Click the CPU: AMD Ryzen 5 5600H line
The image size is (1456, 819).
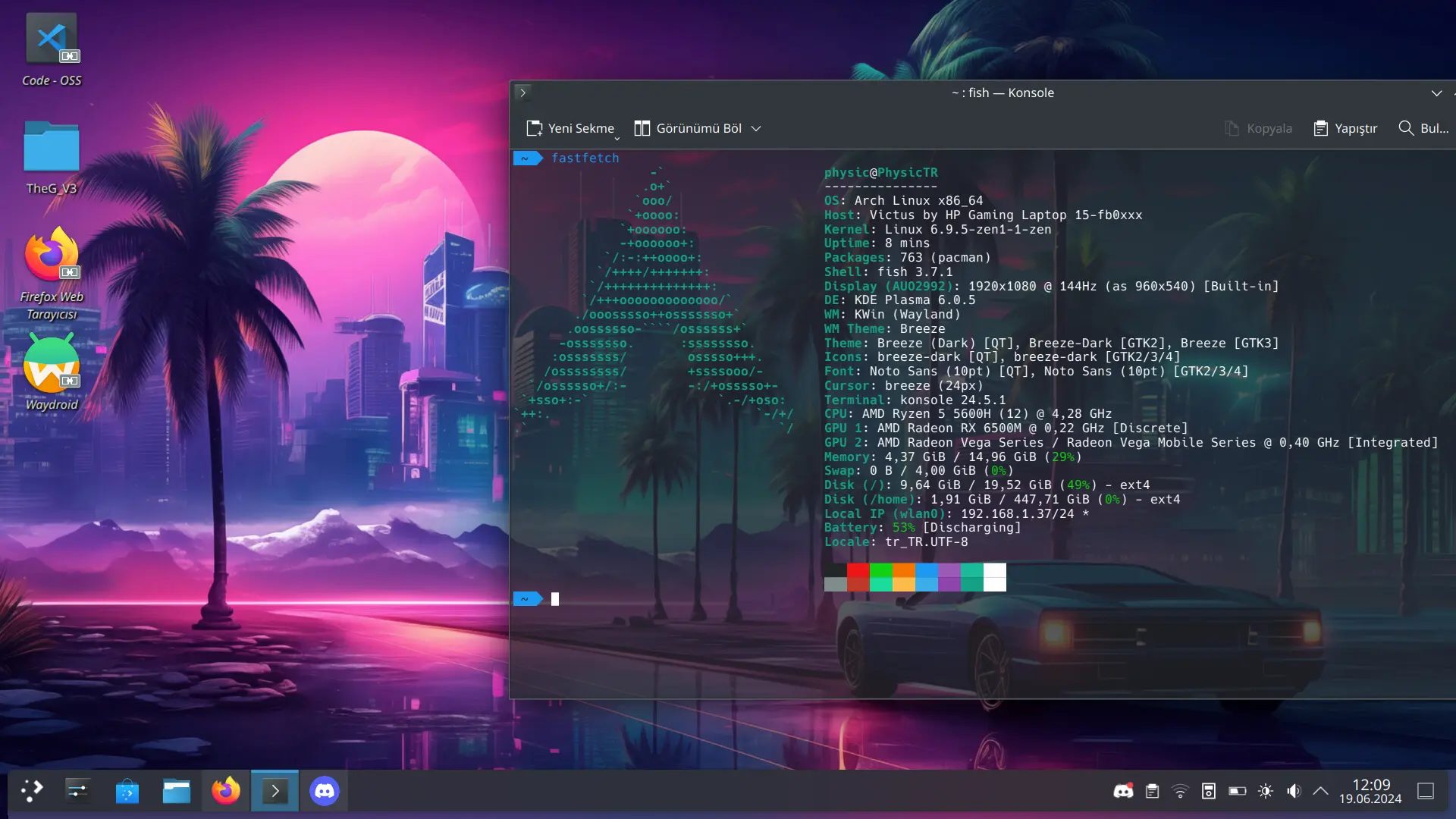[x=968, y=414]
